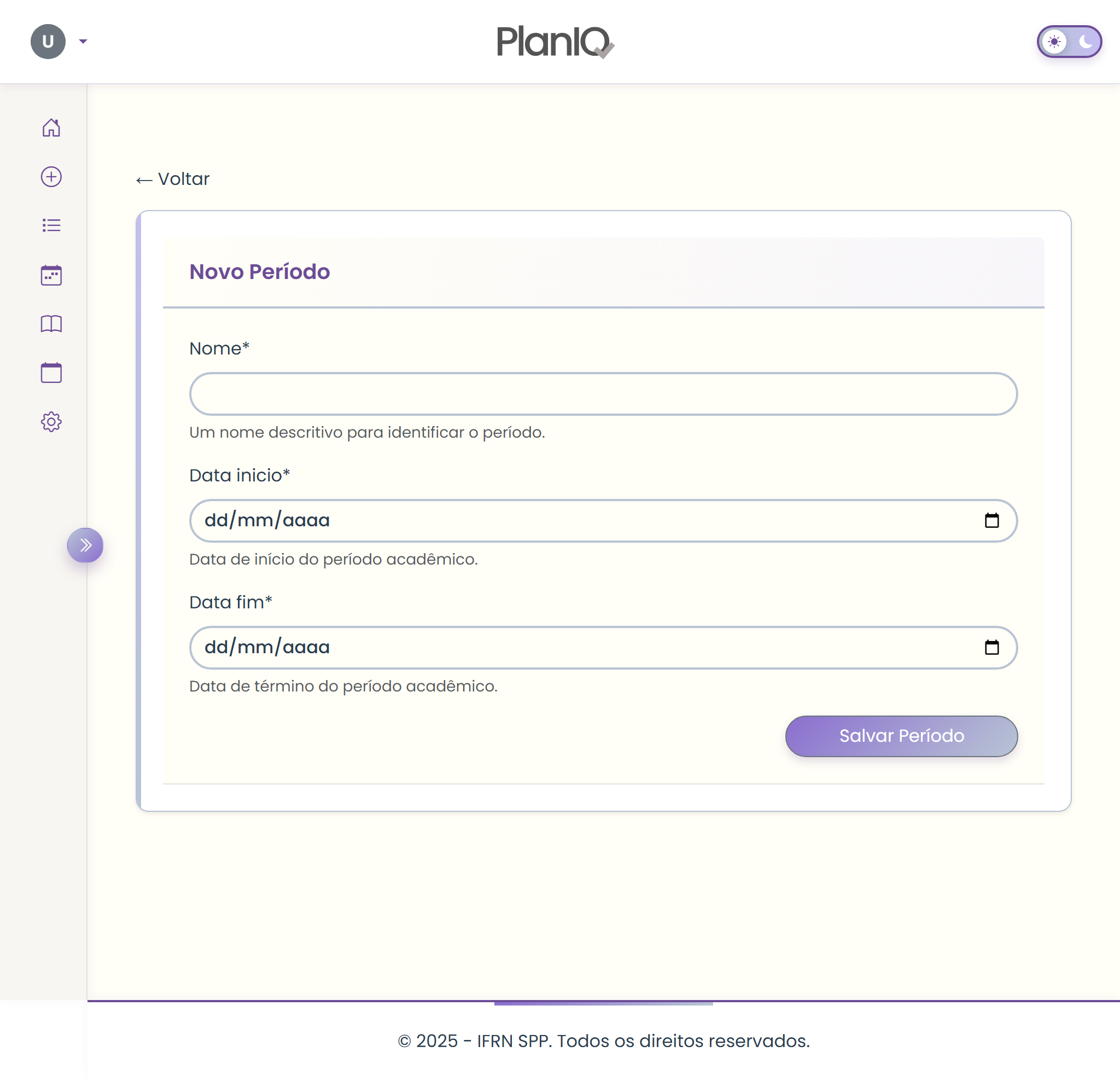Go back using the Voltar link
This screenshot has width=1120, height=1081.
click(x=173, y=179)
